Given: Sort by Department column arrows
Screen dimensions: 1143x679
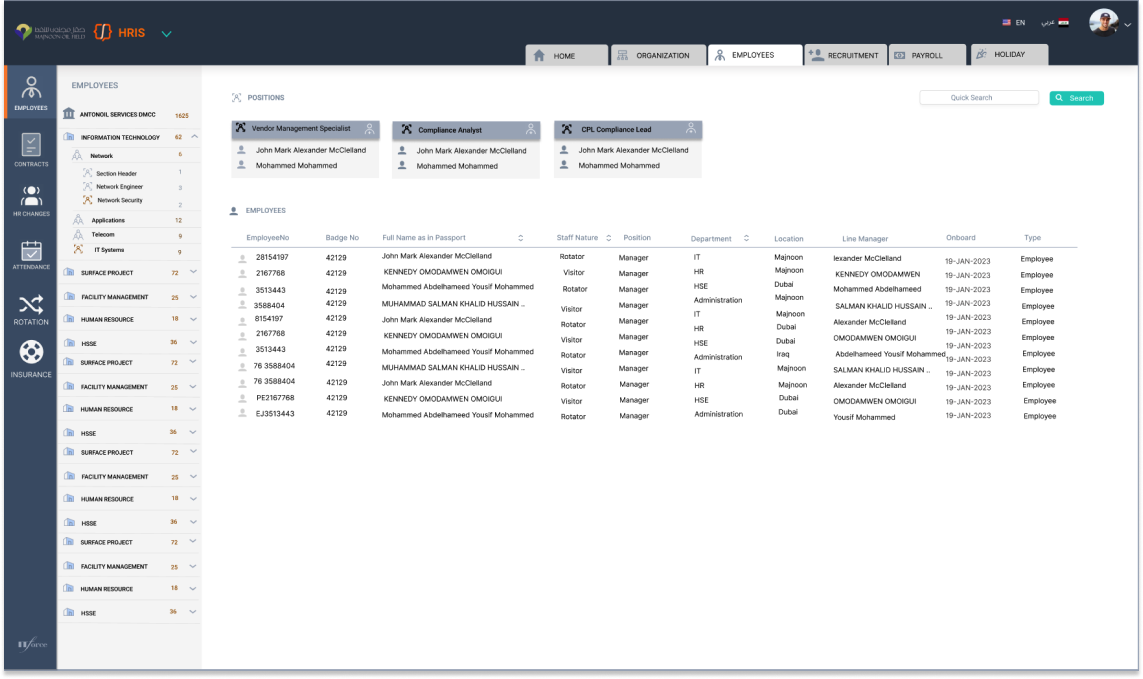Looking at the screenshot, I should [x=746, y=239].
